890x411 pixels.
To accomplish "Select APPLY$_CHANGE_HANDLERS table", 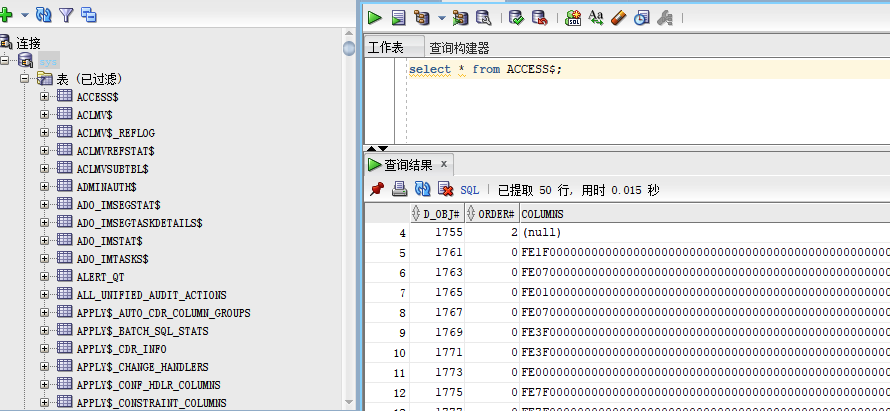I will click(142, 367).
